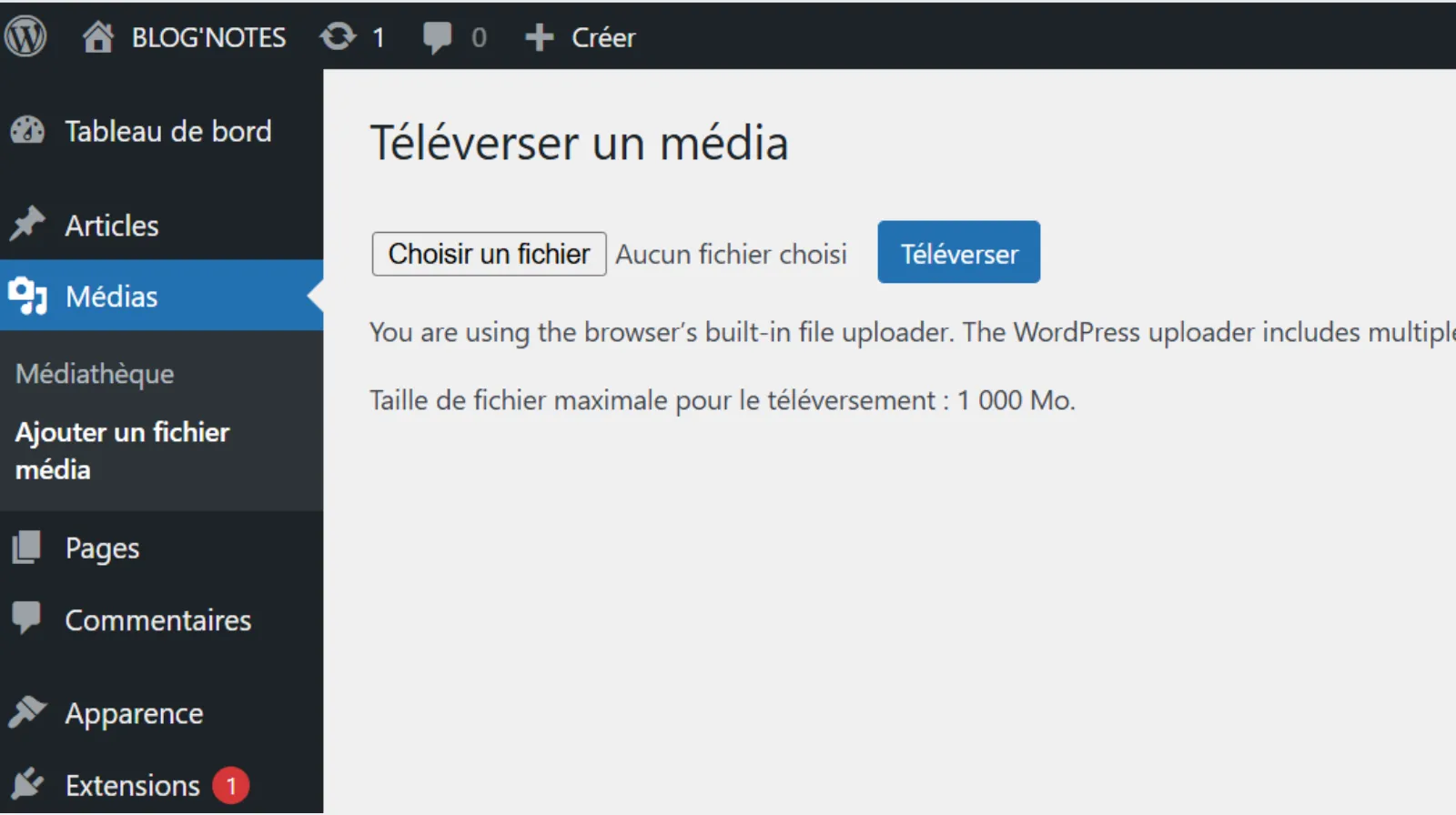Click the Tableau de bord gauge icon
This screenshot has height=815, width=1456.
click(x=27, y=131)
